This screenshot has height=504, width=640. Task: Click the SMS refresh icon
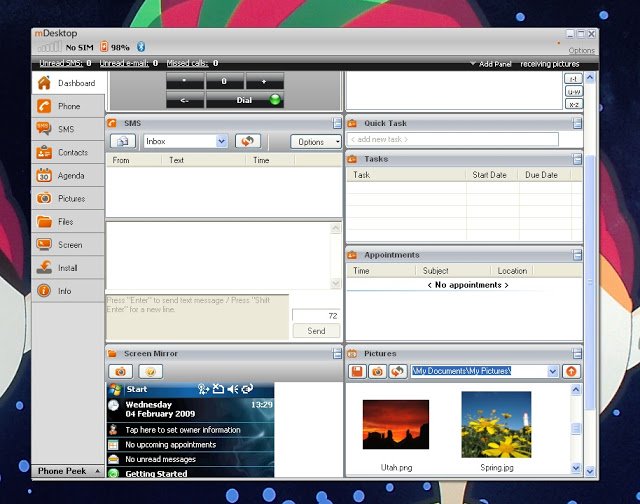[248, 142]
